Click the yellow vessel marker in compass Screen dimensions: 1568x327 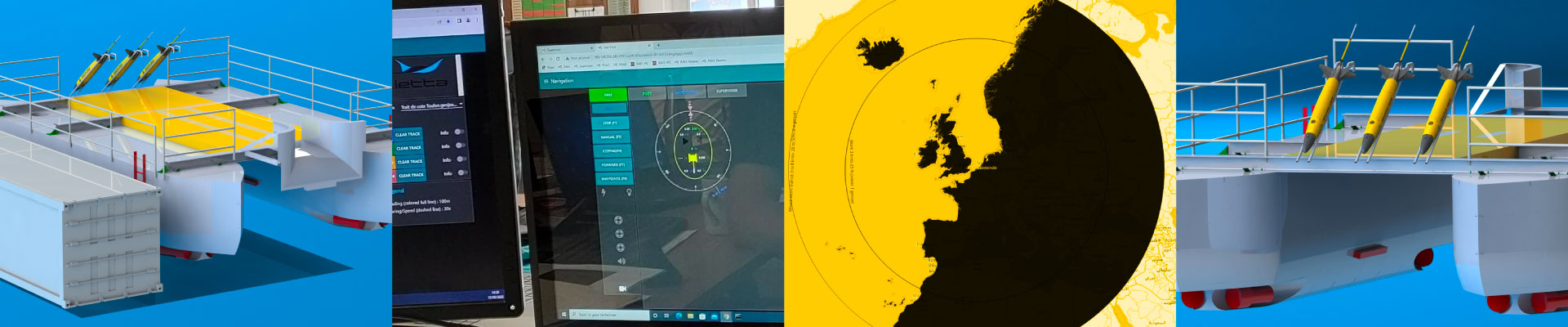[x=693, y=157]
